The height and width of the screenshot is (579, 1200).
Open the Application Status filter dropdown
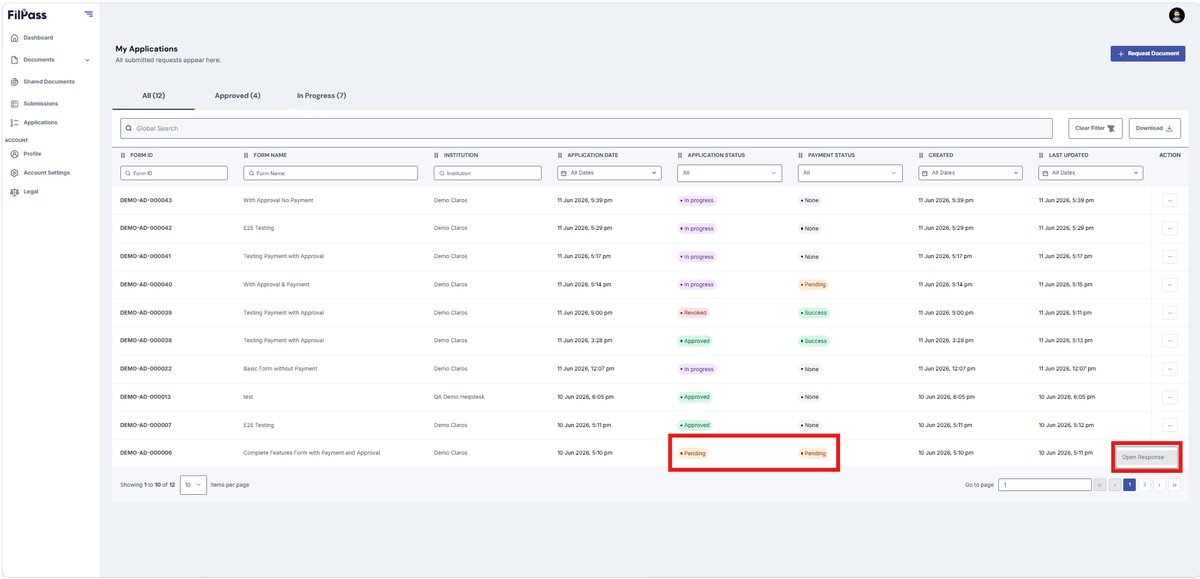[729, 173]
